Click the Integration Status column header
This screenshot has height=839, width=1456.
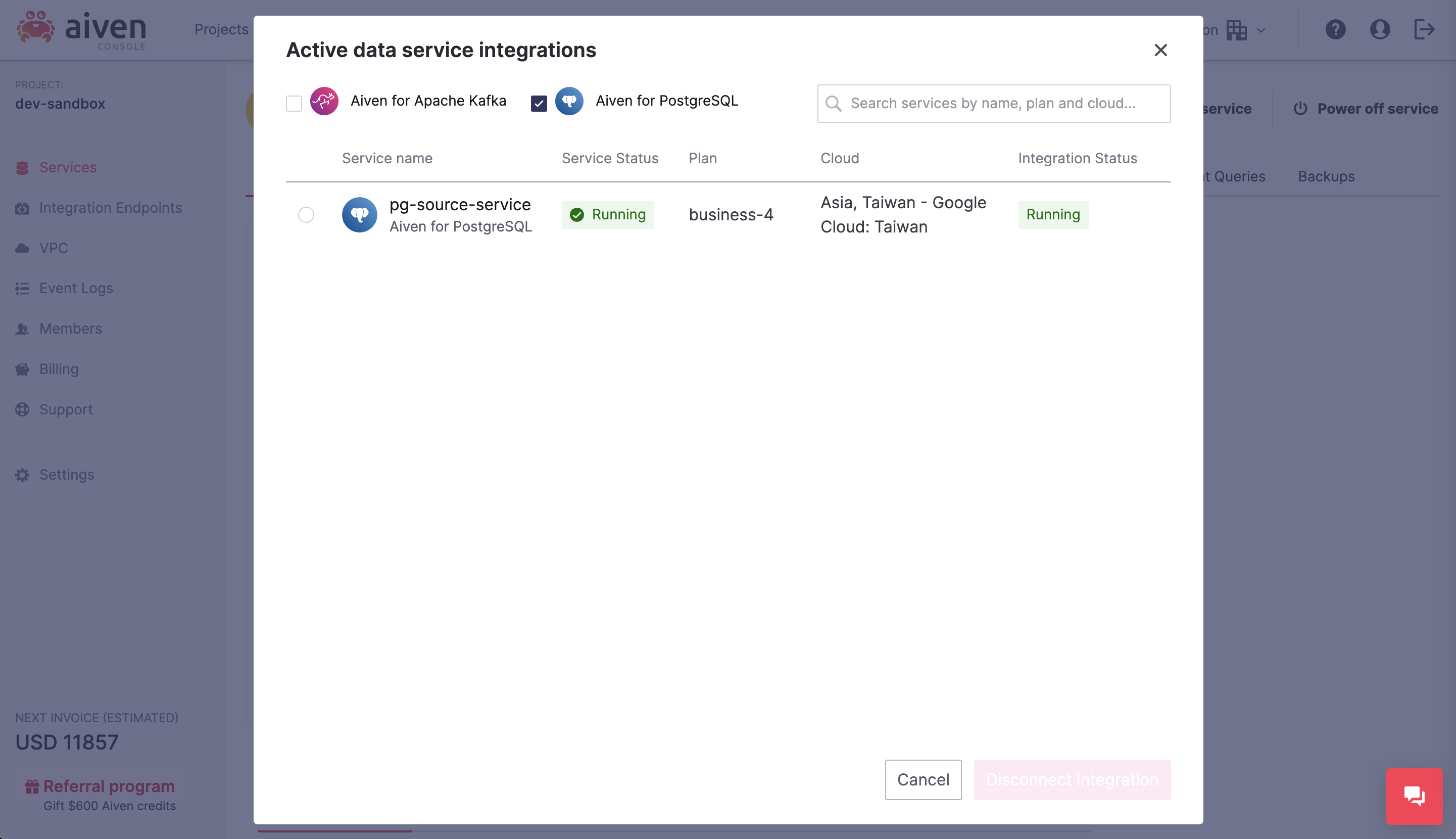[1077, 159]
